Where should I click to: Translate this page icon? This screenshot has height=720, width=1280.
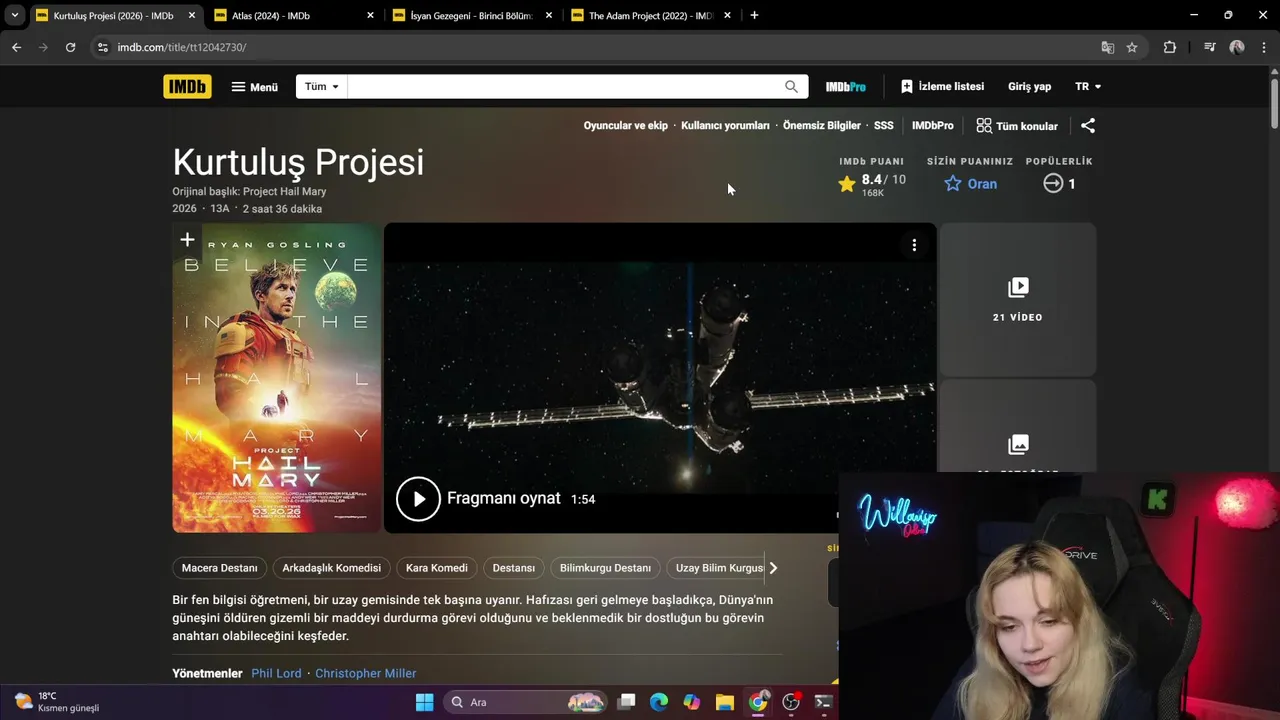point(1108,47)
